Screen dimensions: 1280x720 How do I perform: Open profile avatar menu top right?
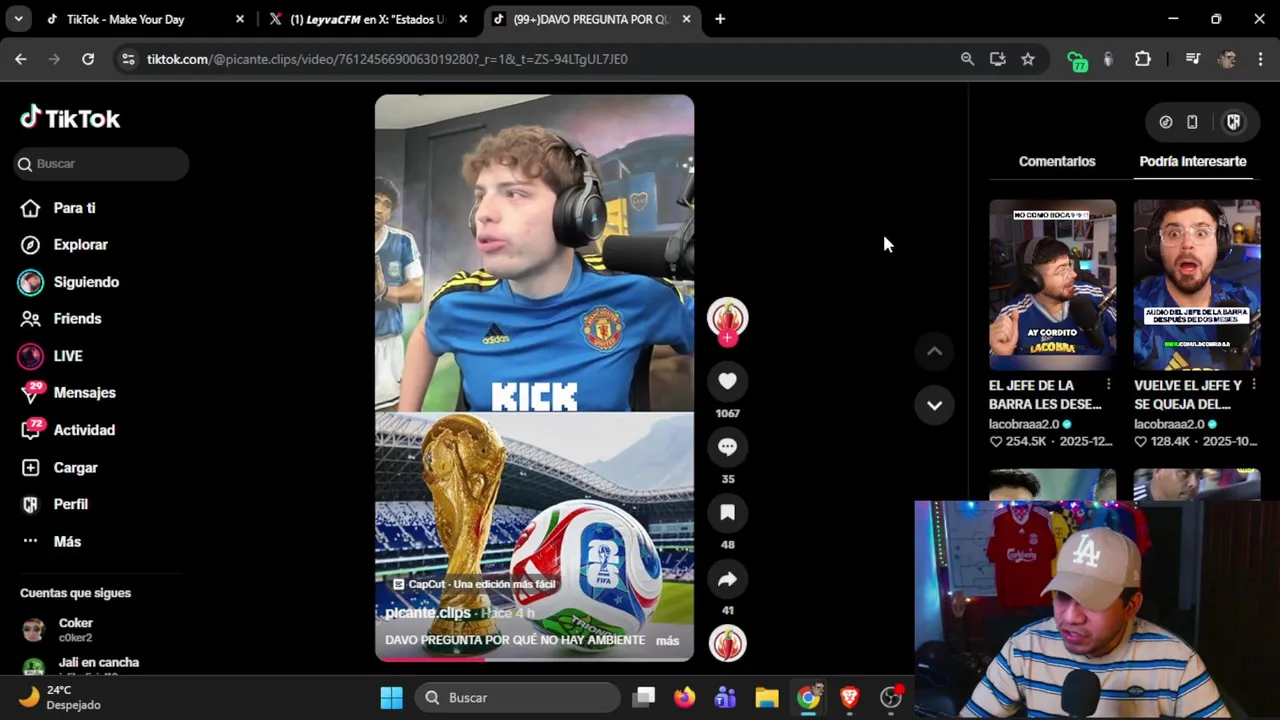[x=1233, y=122]
